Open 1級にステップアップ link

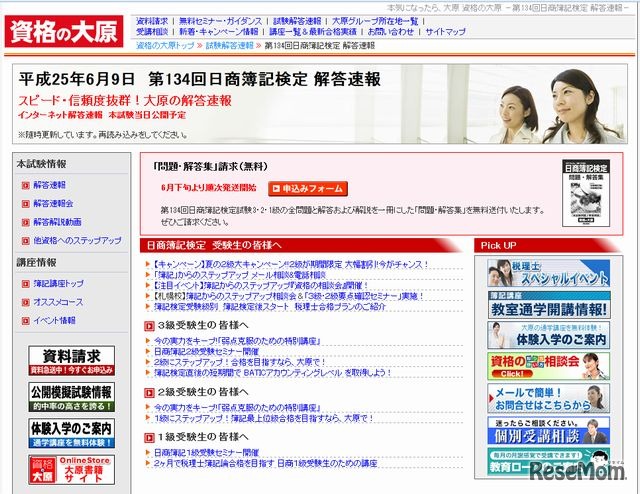click(263, 418)
